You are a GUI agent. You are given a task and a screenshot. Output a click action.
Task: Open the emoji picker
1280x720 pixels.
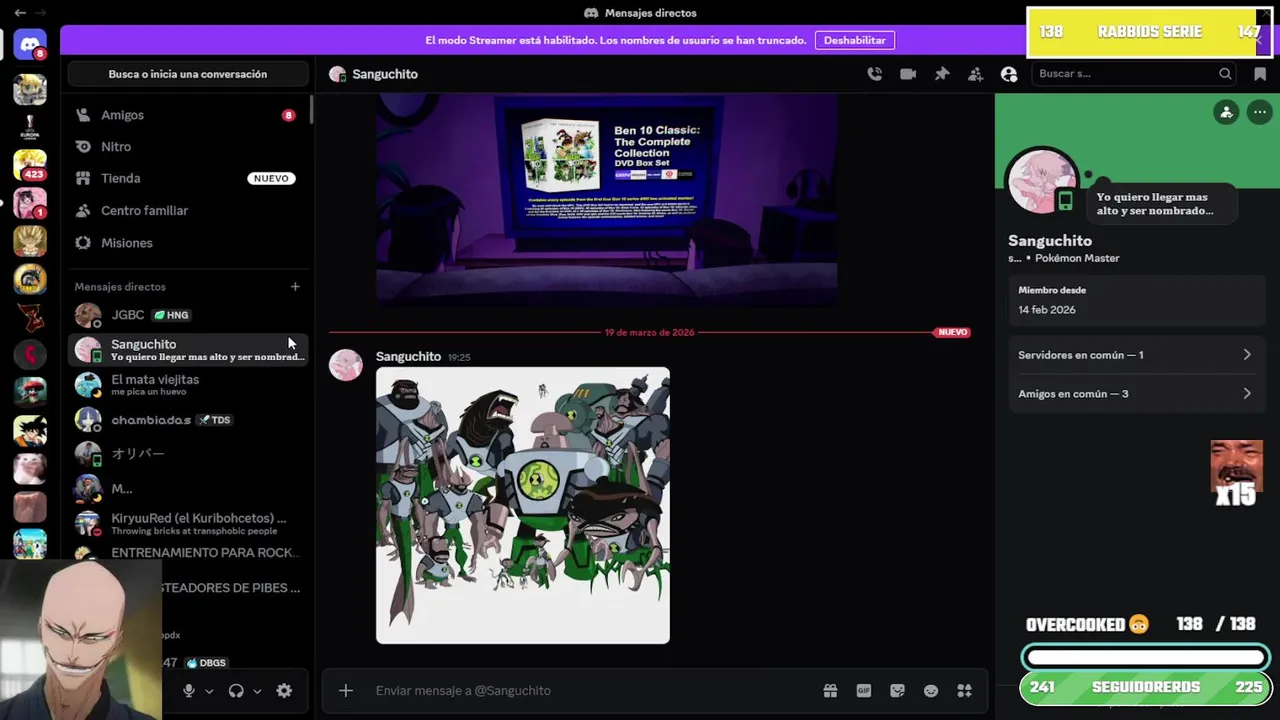(x=931, y=691)
